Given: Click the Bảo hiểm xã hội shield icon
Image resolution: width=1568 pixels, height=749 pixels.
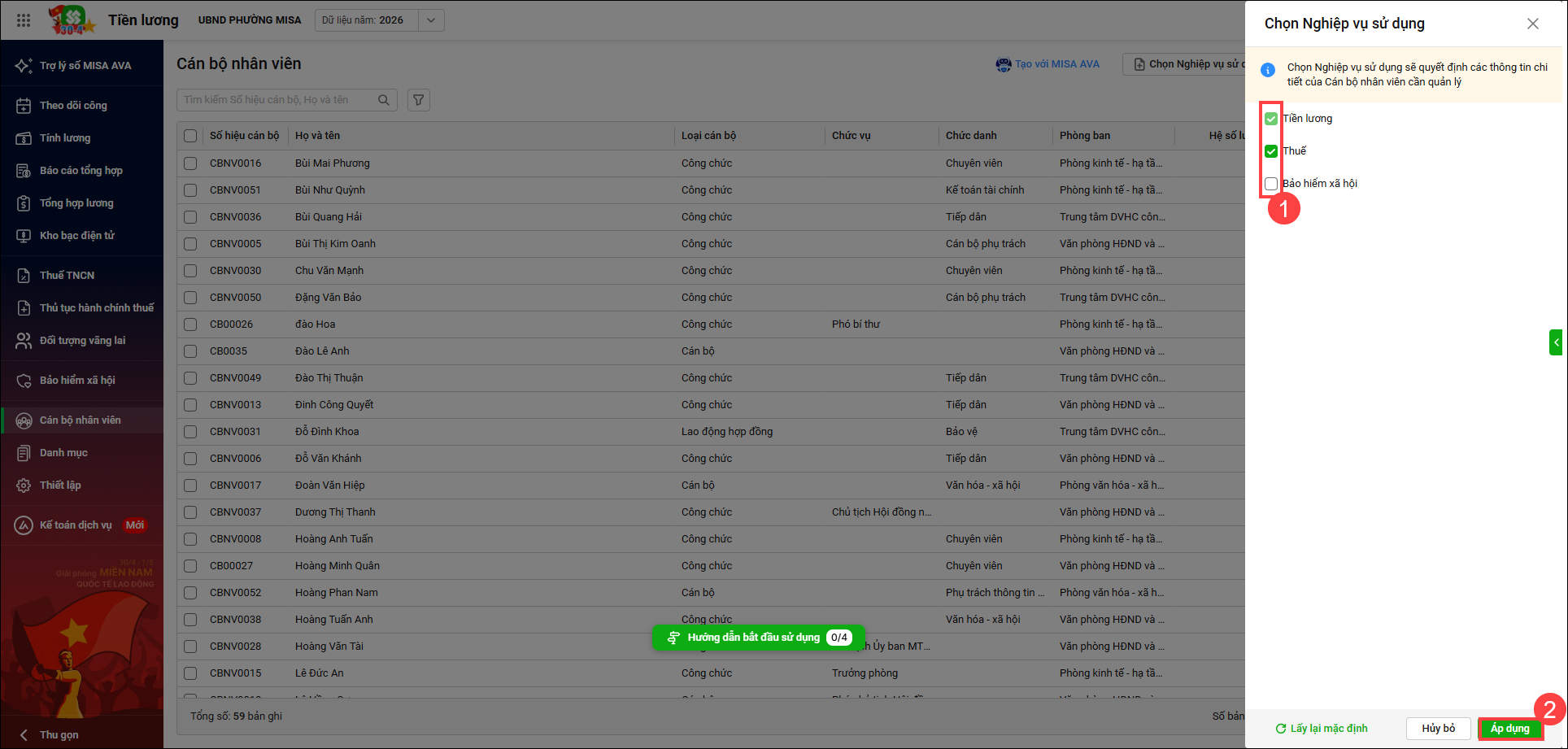Looking at the screenshot, I should point(24,381).
